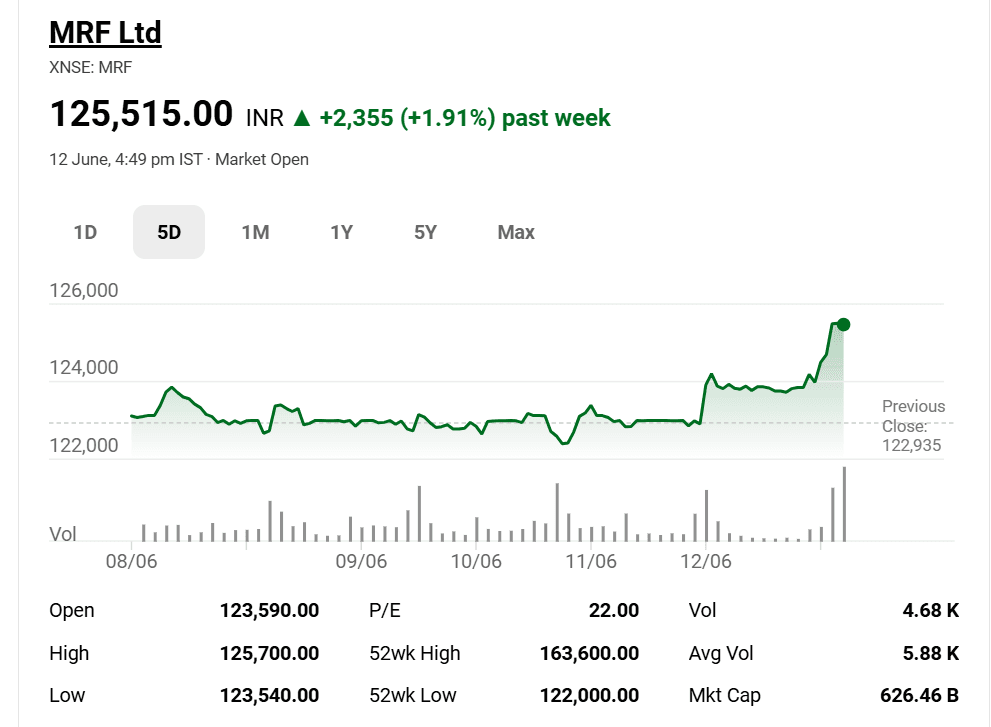Click the Avg Vol label
The height and width of the screenshot is (727, 991).
[720, 653]
